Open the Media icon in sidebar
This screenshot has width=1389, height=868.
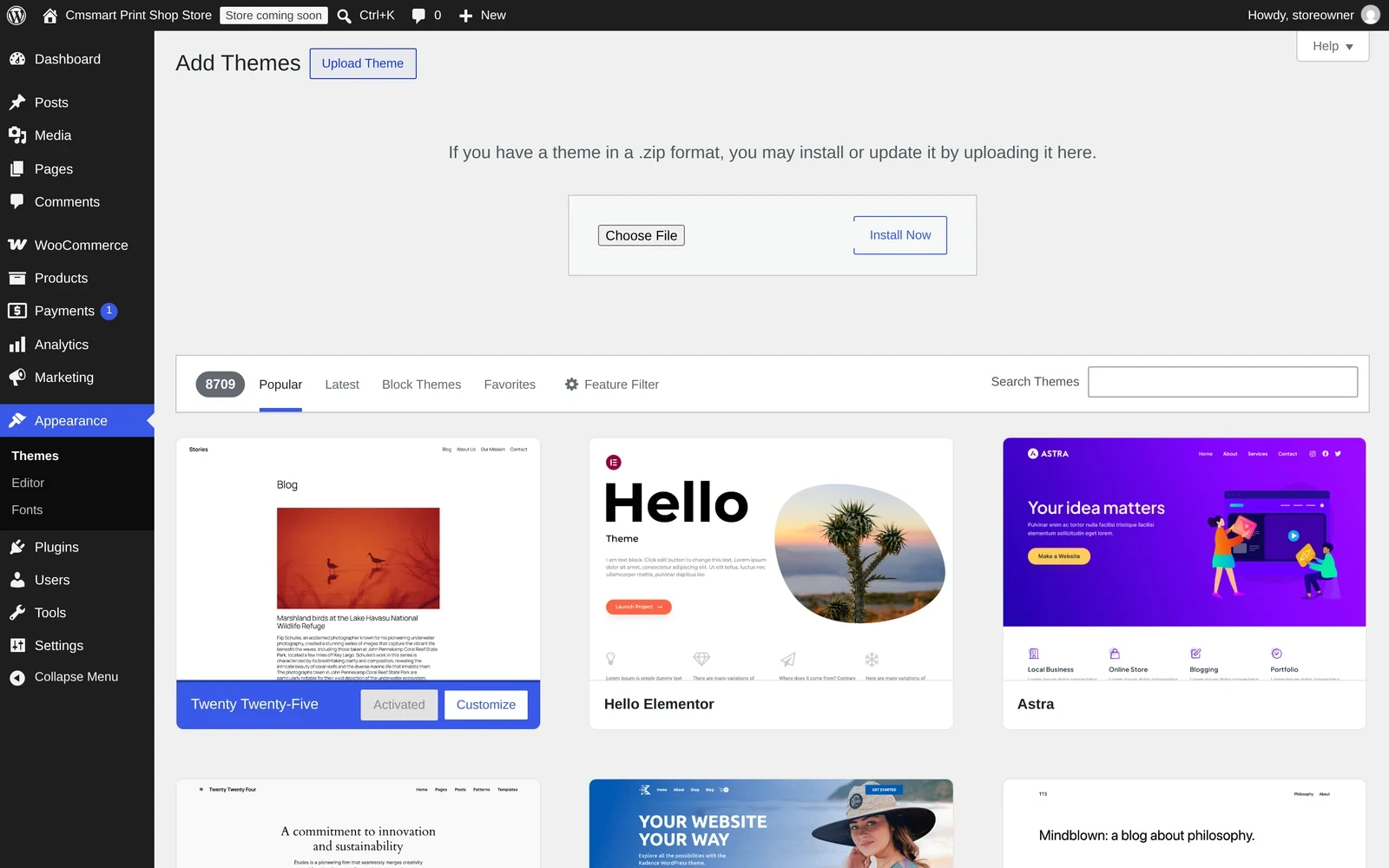click(x=17, y=135)
